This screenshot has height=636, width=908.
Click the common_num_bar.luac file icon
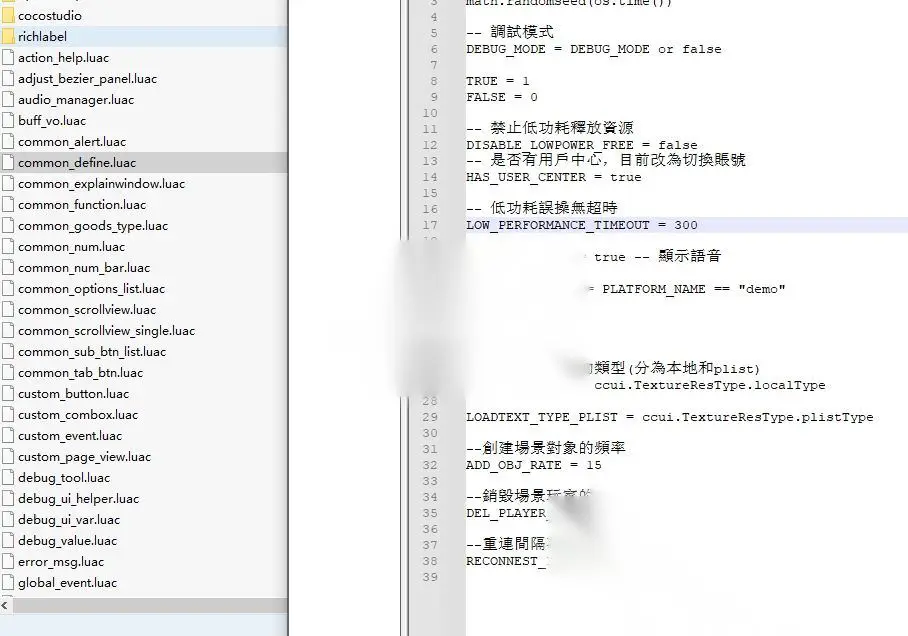coord(8,268)
